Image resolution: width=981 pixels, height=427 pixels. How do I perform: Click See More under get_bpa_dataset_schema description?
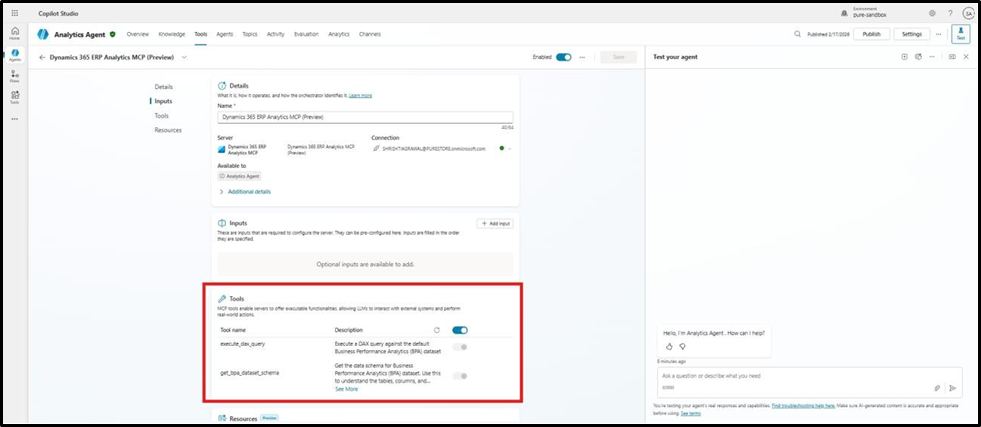pos(347,389)
